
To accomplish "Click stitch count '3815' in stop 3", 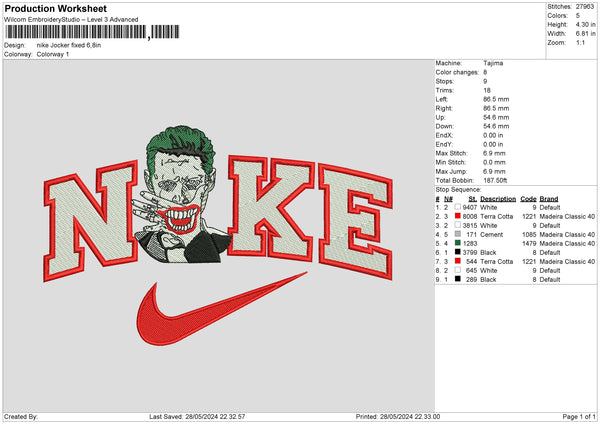I will point(470,225).
